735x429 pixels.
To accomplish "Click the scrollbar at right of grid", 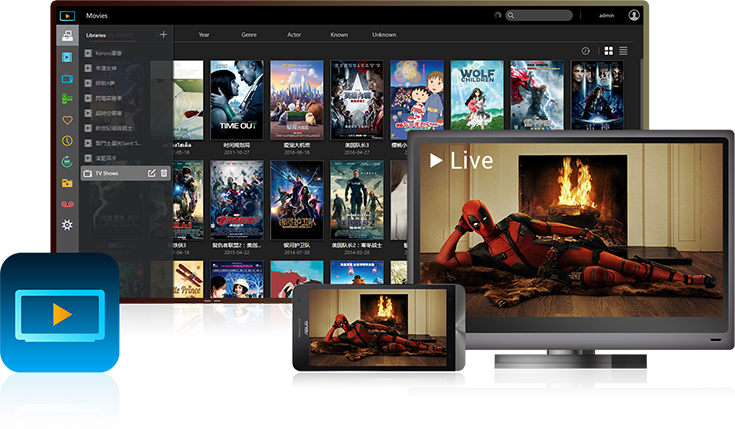I will click(641, 94).
